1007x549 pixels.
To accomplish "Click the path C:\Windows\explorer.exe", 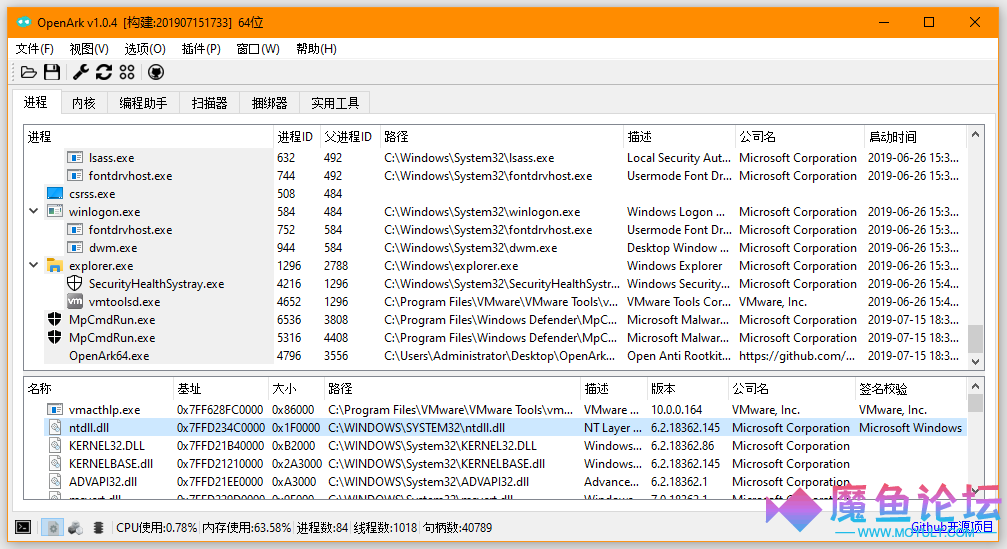I will [x=451, y=266].
